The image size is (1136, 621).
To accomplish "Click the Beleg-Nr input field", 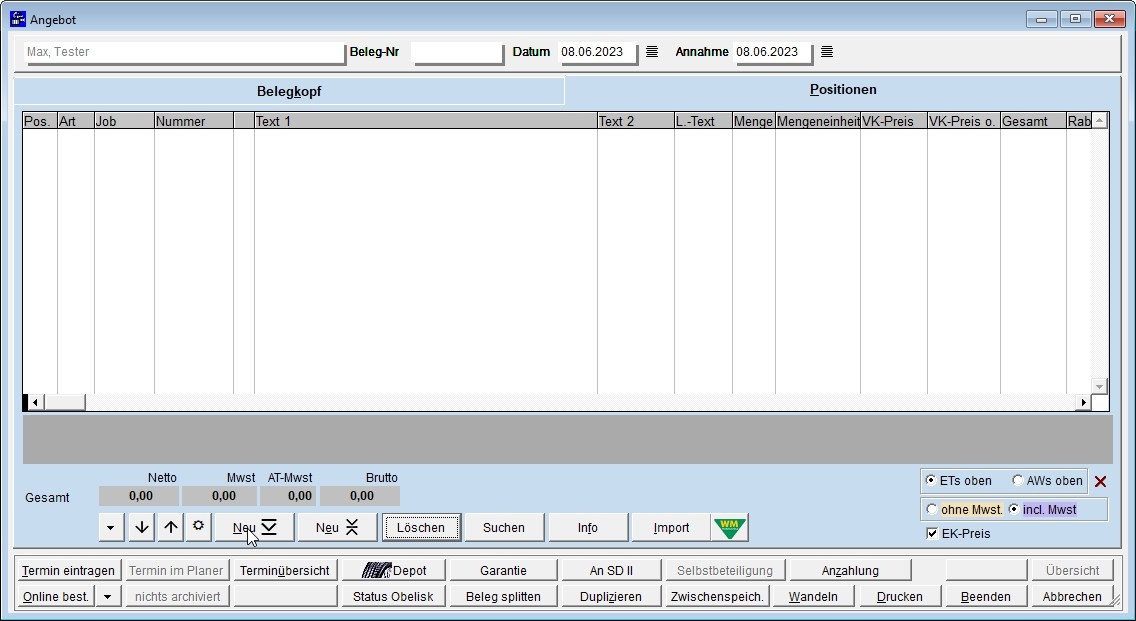I will [457, 52].
